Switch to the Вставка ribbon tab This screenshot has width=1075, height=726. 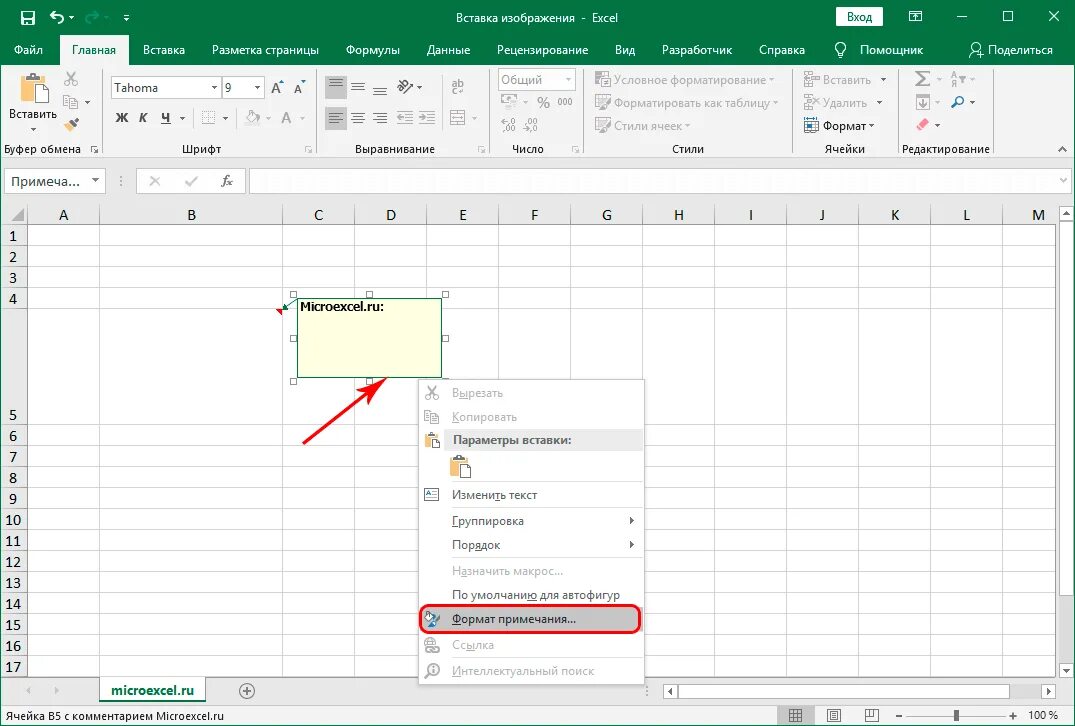tap(164, 50)
